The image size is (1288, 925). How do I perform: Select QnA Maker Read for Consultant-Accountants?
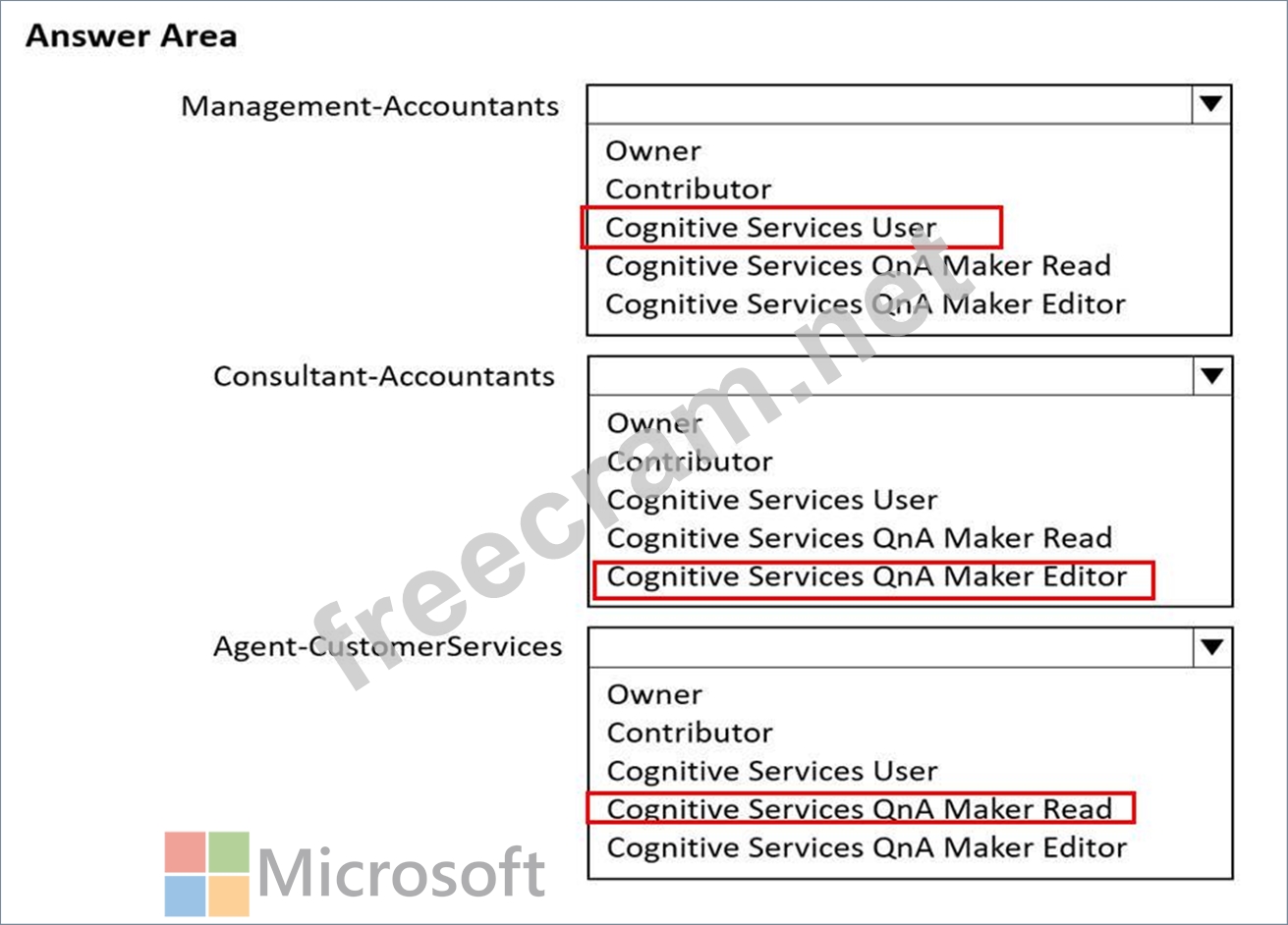(x=860, y=538)
